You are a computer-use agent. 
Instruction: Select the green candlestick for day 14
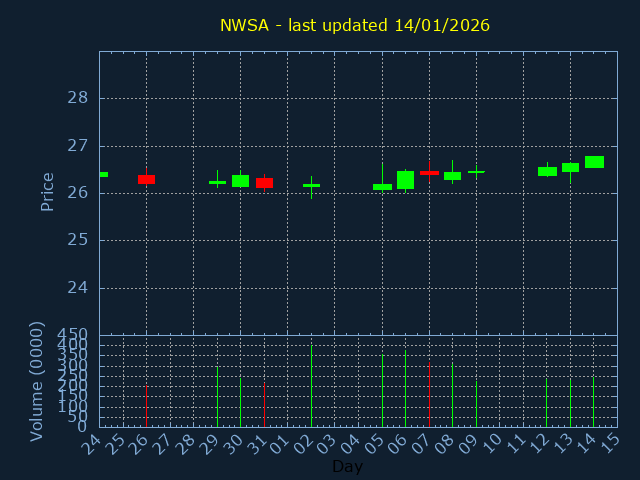coord(594,162)
